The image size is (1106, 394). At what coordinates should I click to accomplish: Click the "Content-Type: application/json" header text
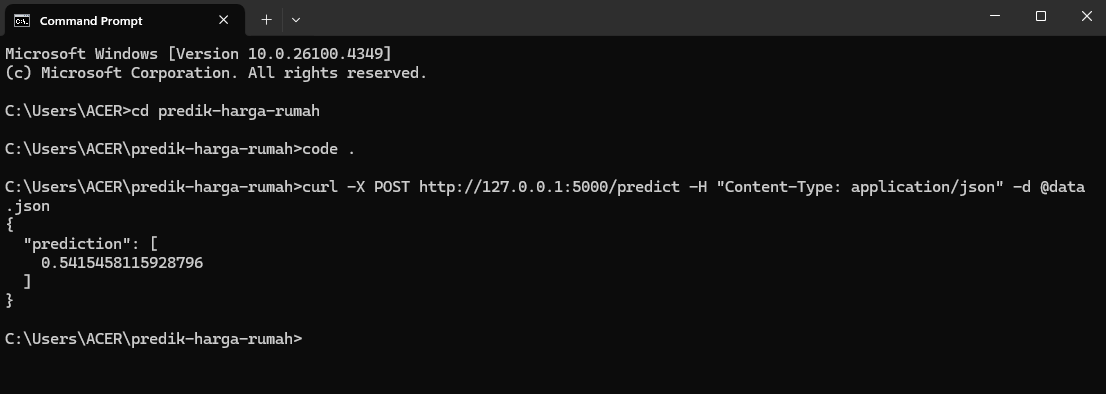(860, 187)
